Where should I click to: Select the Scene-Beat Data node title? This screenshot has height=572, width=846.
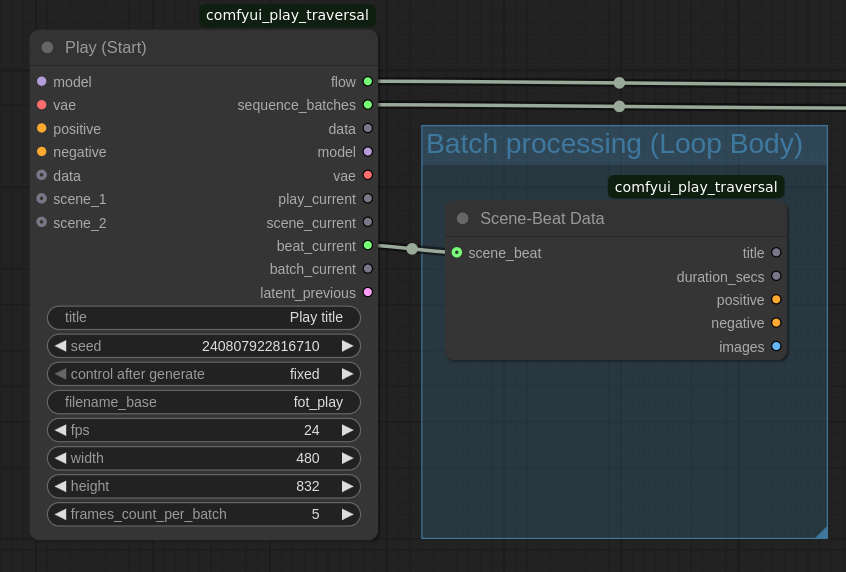click(x=542, y=218)
